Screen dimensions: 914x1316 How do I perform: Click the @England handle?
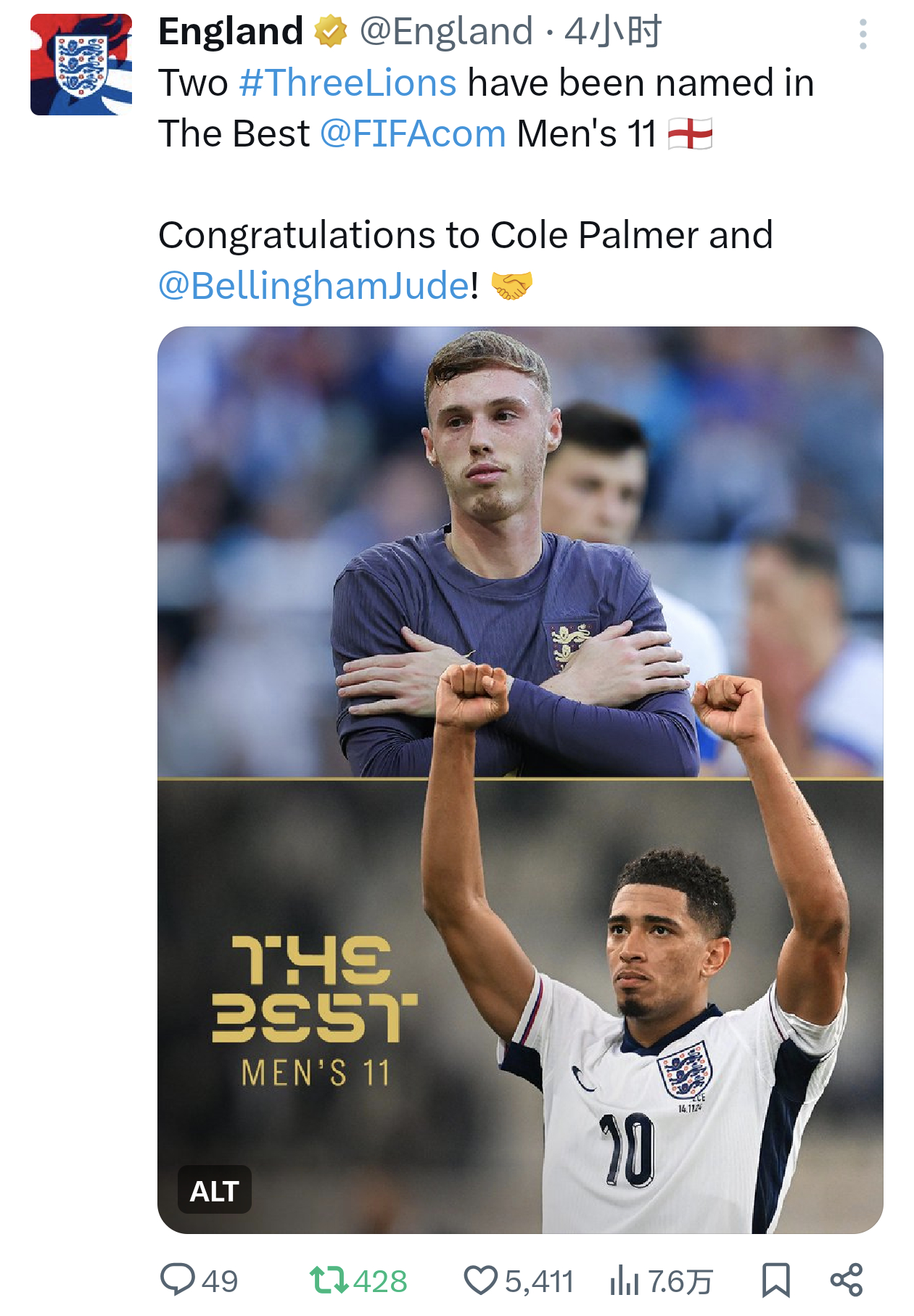click(x=446, y=32)
